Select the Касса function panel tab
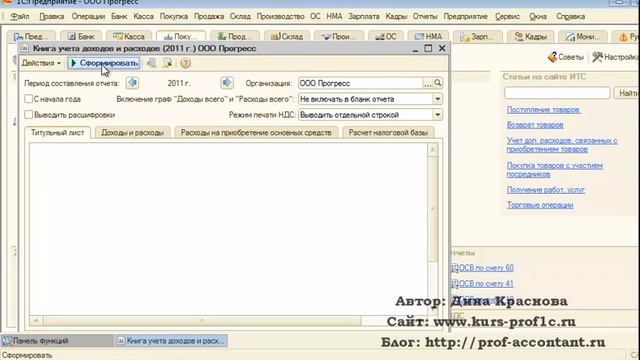The image size is (640, 360). click(x=129, y=36)
